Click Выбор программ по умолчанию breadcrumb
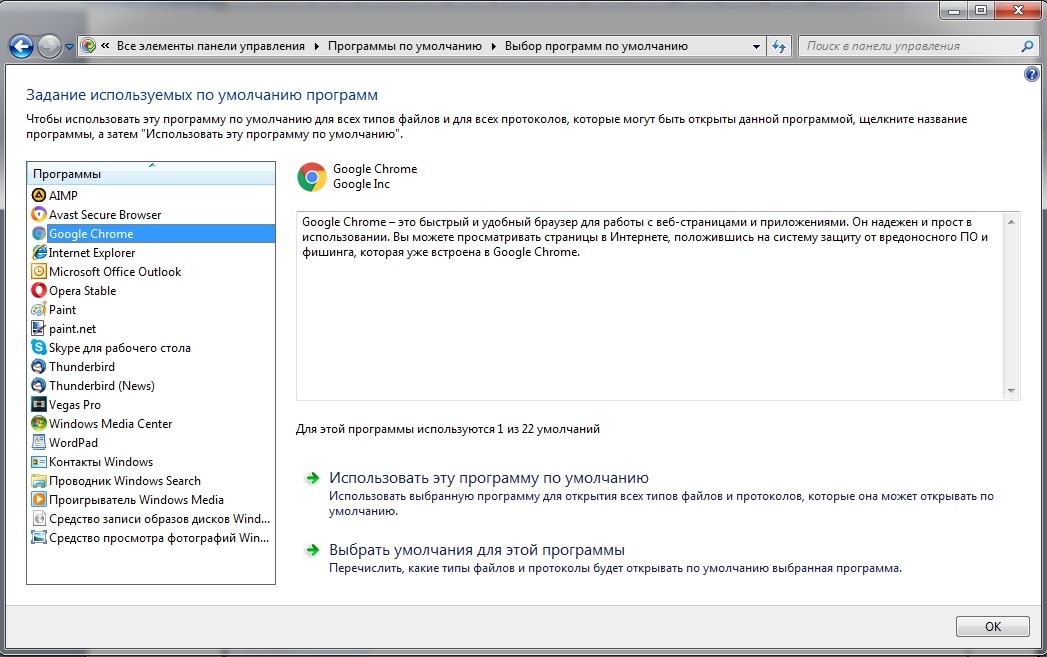1047x657 pixels. click(596, 46)
